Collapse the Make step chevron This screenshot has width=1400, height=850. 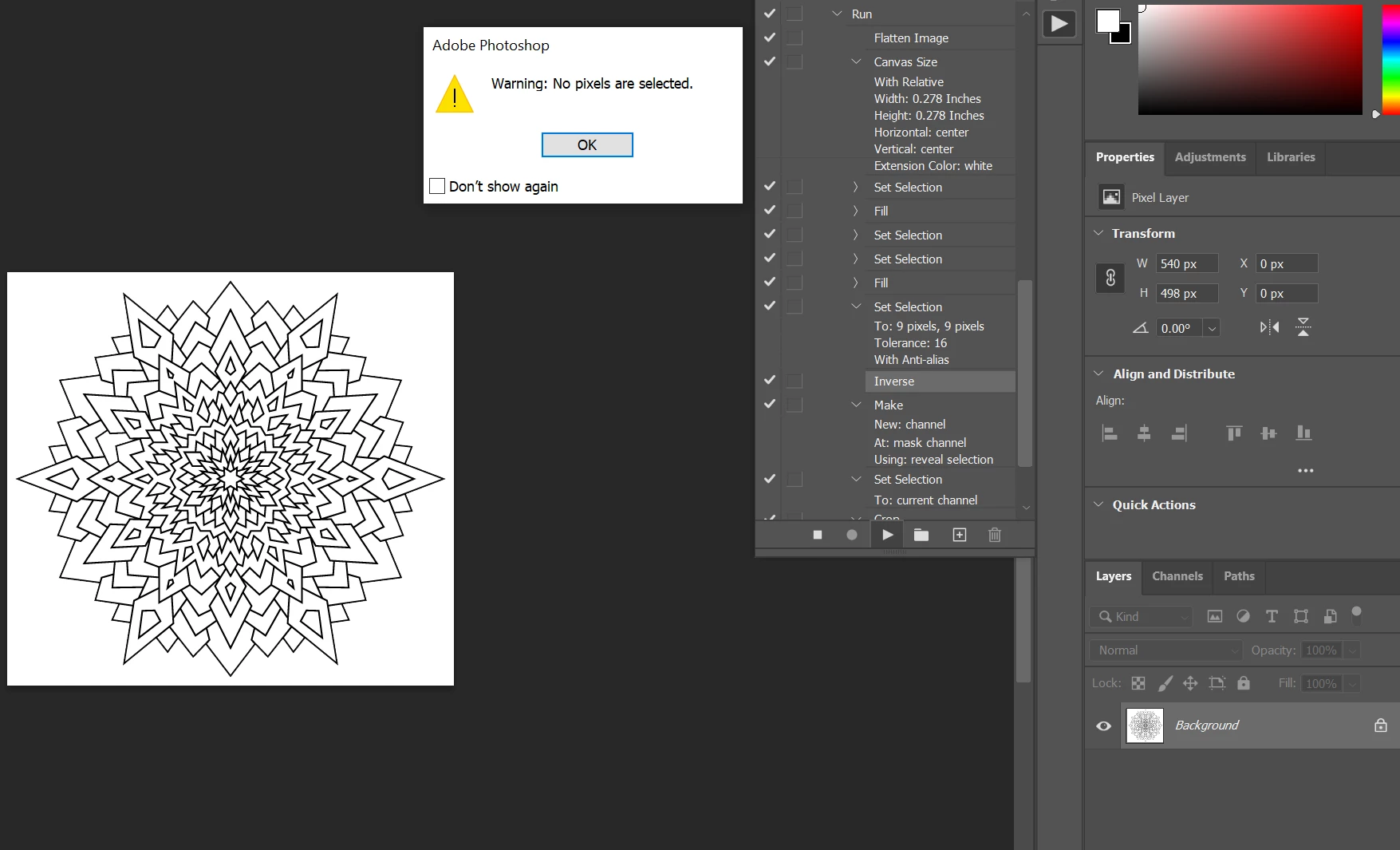tap(856, 405)
